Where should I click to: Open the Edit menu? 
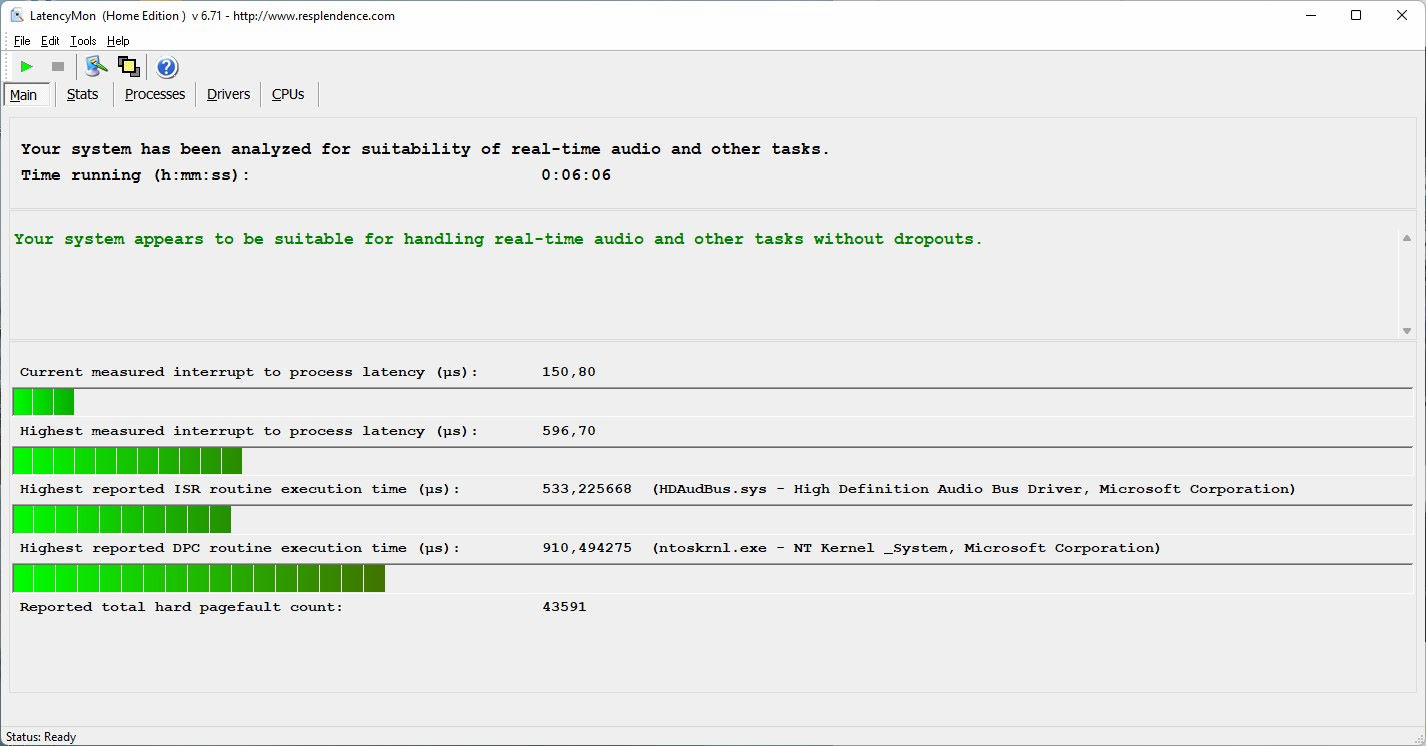[x=50, y=41]
